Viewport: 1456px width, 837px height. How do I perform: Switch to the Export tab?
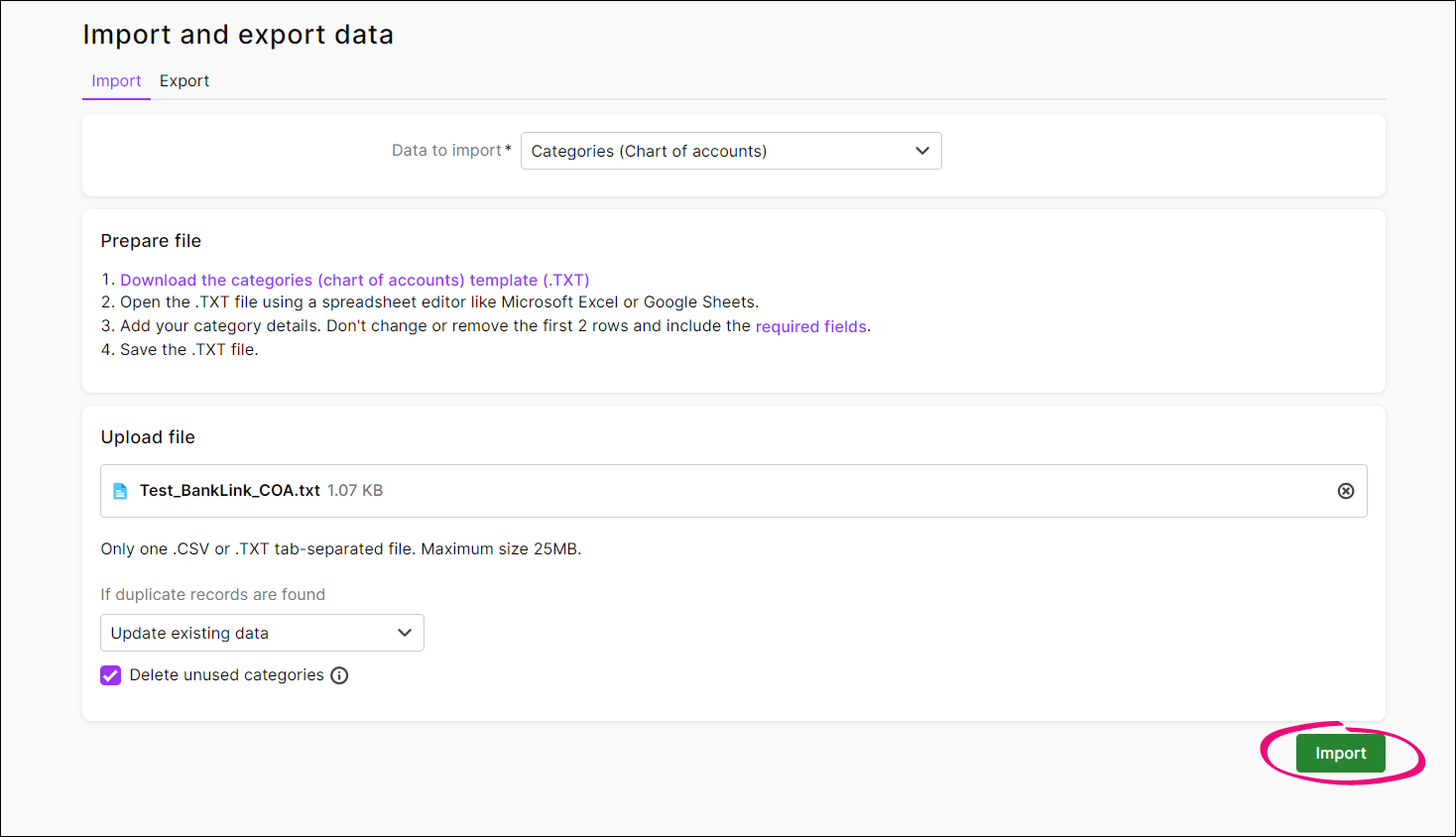click(184, 81)
